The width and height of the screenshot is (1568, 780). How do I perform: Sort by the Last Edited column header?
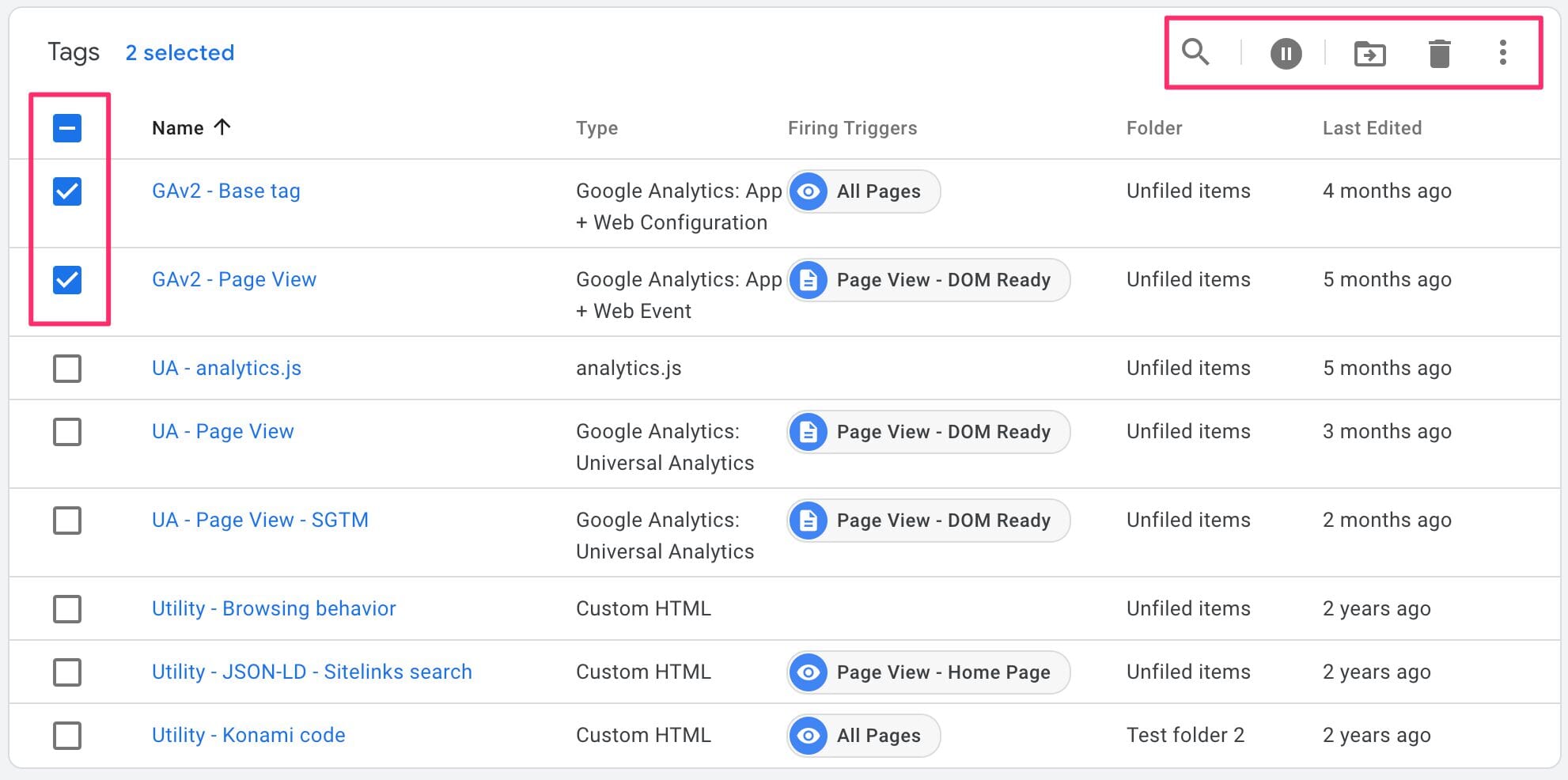pyautogui.click(x=1372, y=128)
